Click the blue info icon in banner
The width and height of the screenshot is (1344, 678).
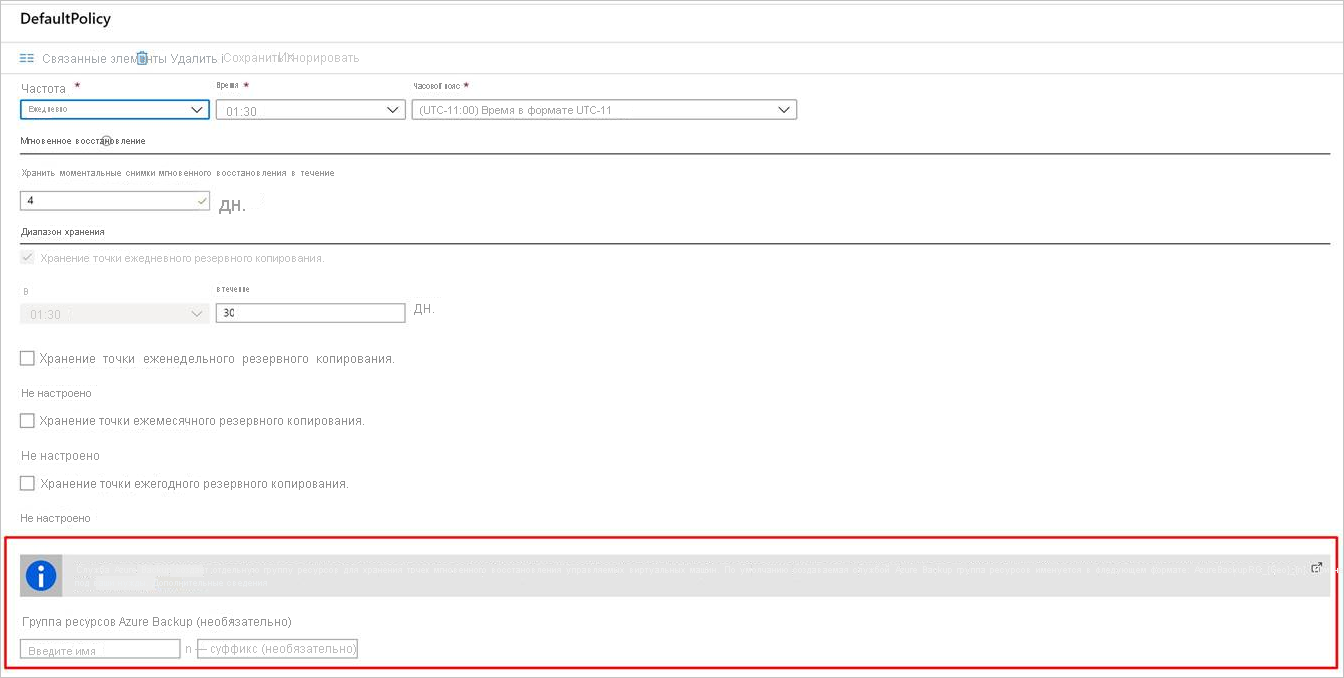41,576
